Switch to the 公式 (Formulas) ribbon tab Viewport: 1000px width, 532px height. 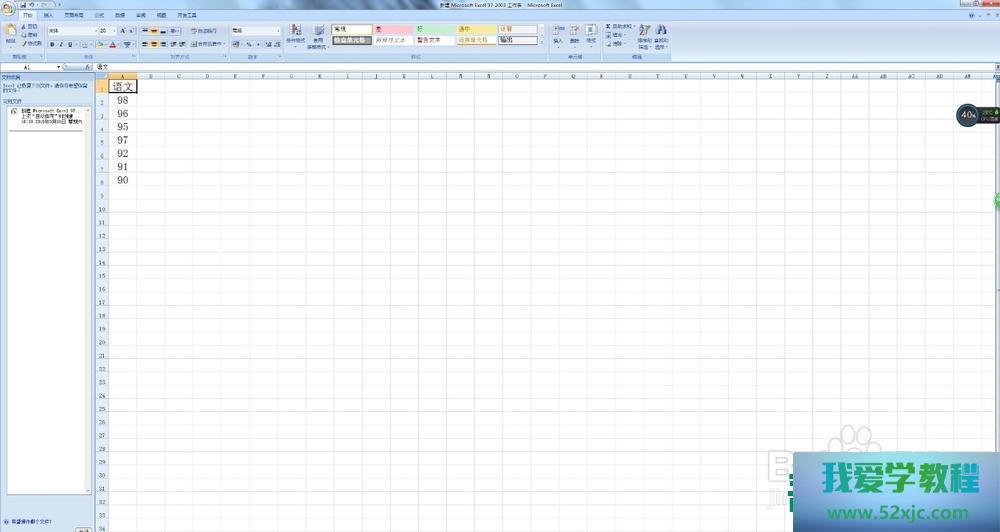98,17
